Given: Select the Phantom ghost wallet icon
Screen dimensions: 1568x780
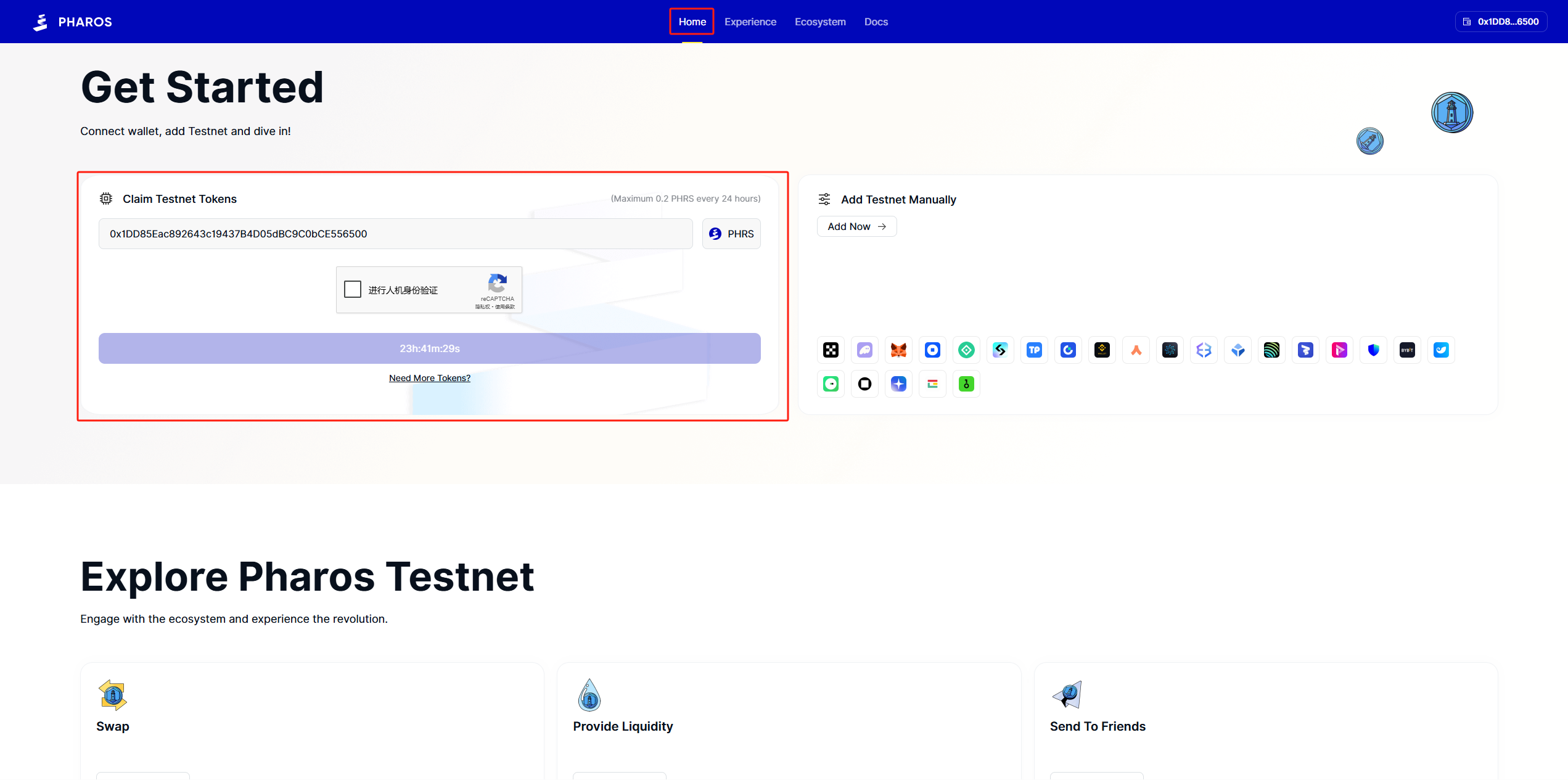Looking at the screenshot, I should click(x=864, y=350).
